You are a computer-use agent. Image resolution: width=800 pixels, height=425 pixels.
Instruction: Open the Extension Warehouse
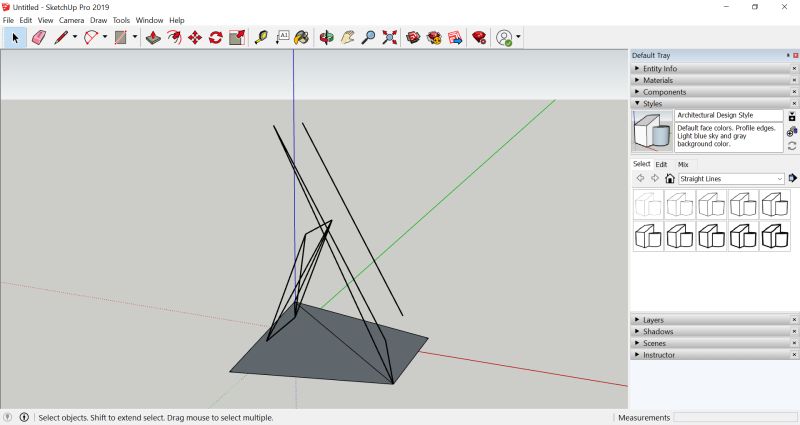click(x=434, y=38)
